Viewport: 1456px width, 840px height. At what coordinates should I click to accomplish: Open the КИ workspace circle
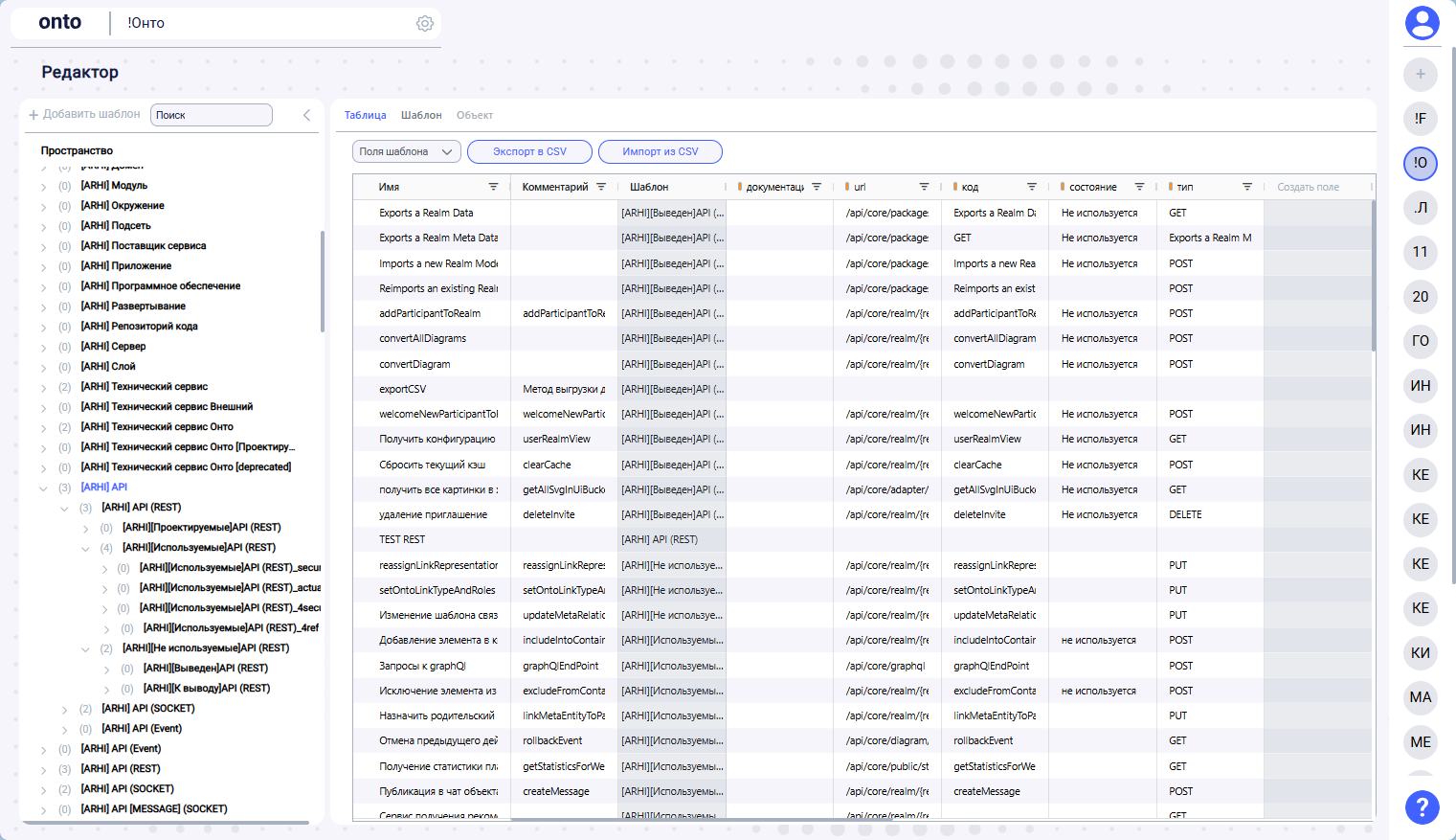coord(1421,653)
